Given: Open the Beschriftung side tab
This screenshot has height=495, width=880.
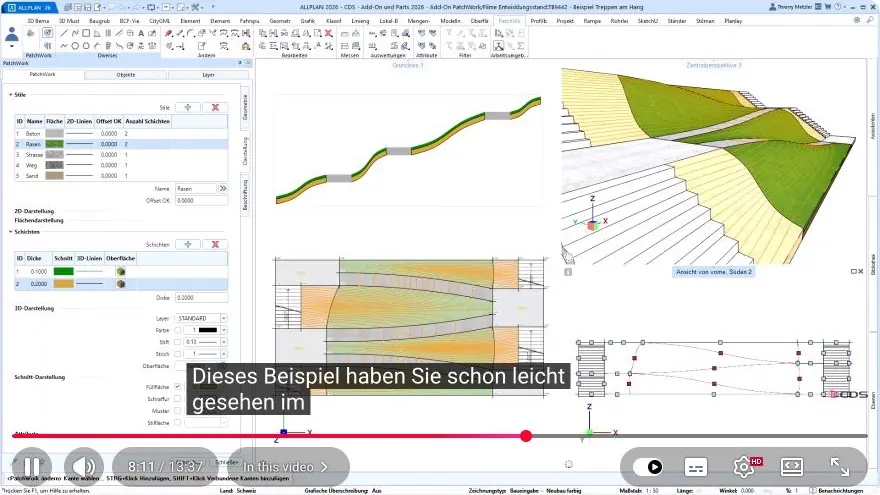Looking at the screenshot, I should tap(245, 195).
